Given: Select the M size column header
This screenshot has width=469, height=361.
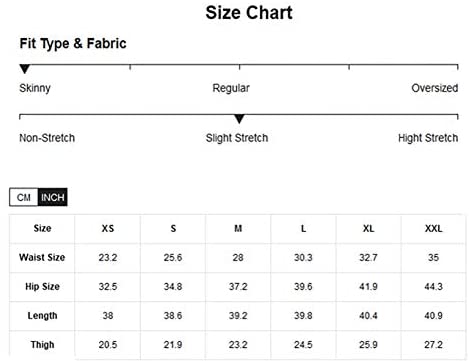Looking at the screenshot, I should (238, 229).
